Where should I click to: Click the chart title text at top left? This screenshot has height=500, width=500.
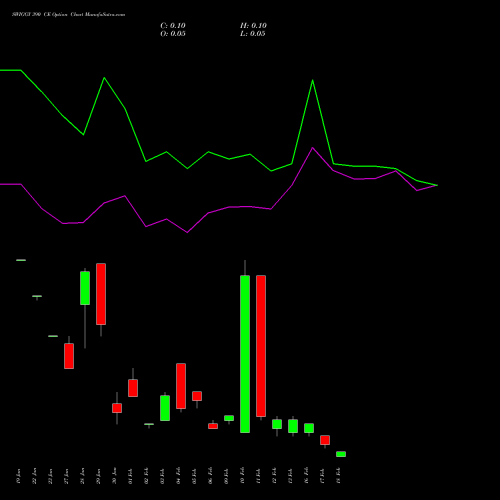(x=69, y=15)
